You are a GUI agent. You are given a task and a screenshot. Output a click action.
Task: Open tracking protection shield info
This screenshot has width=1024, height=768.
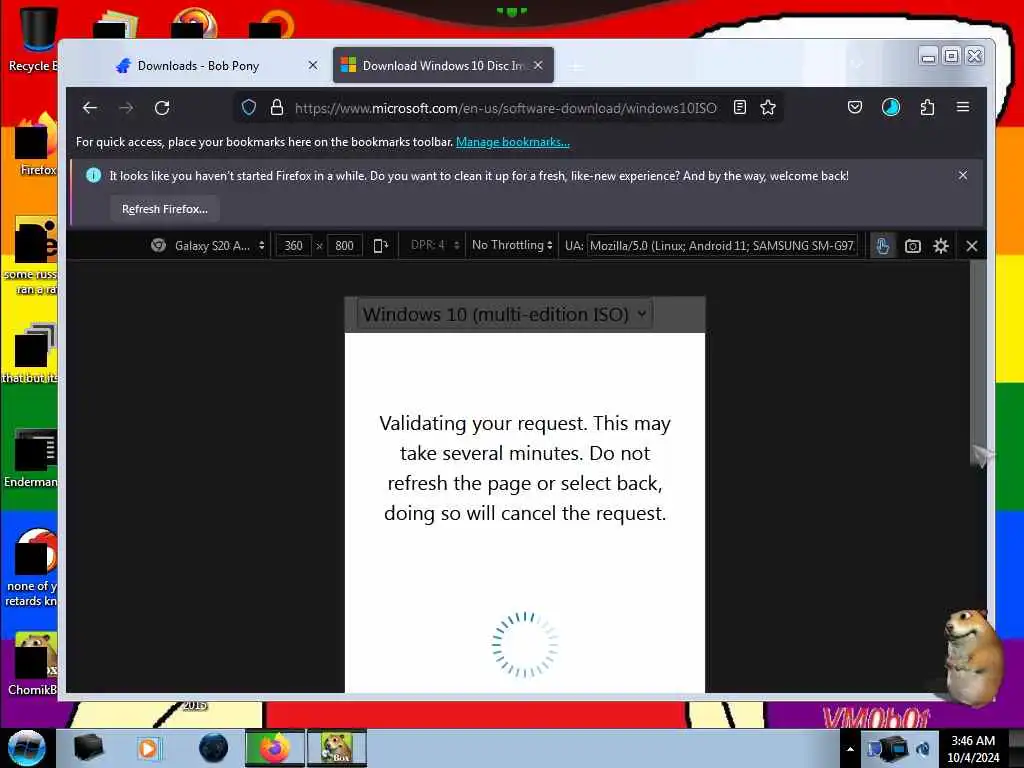coord(249,108)
